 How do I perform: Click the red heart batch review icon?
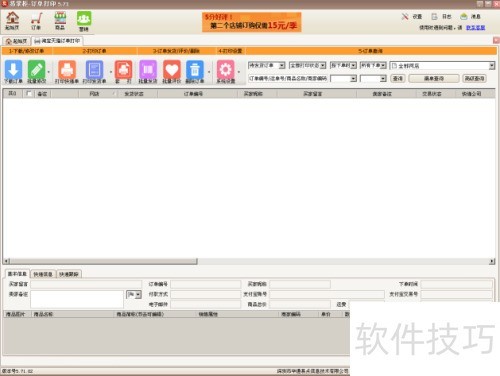172,71
